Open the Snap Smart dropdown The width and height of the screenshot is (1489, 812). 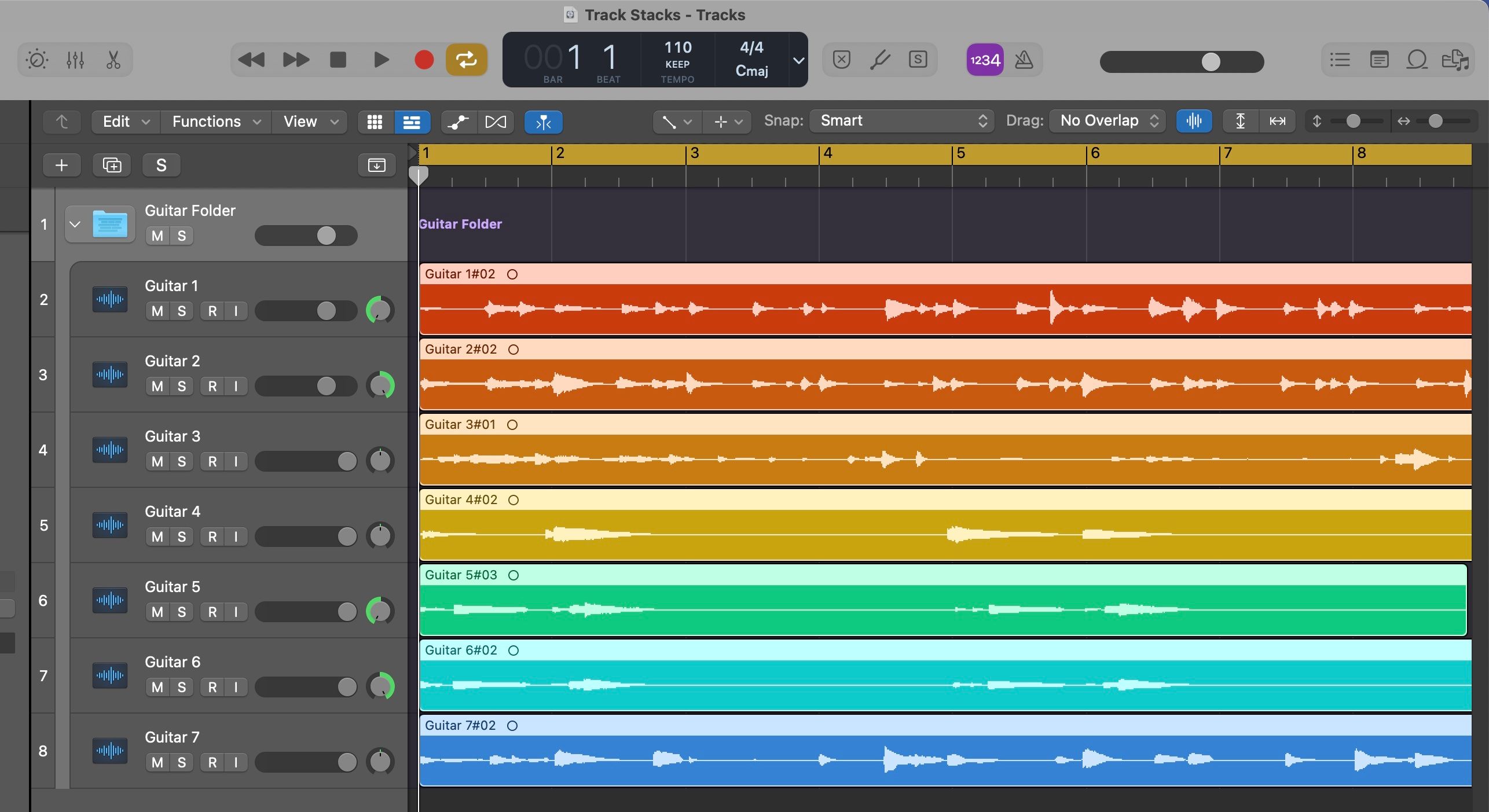point(901,121)
